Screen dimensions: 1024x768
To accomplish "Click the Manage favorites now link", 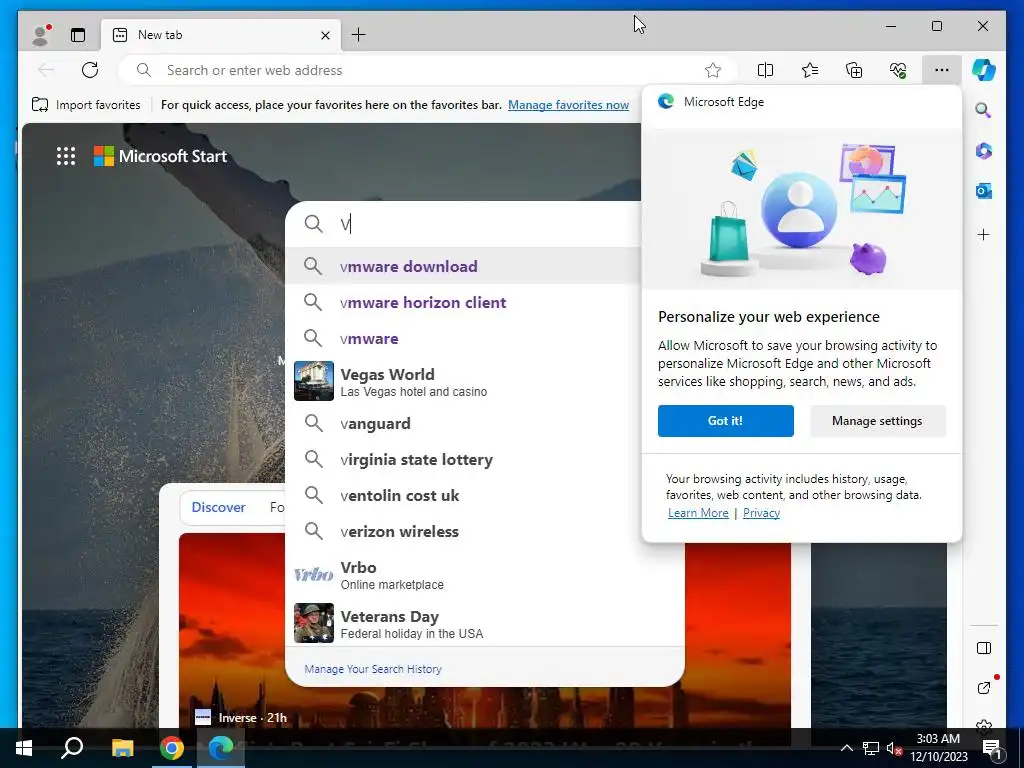I will click(x=568, y=104).
